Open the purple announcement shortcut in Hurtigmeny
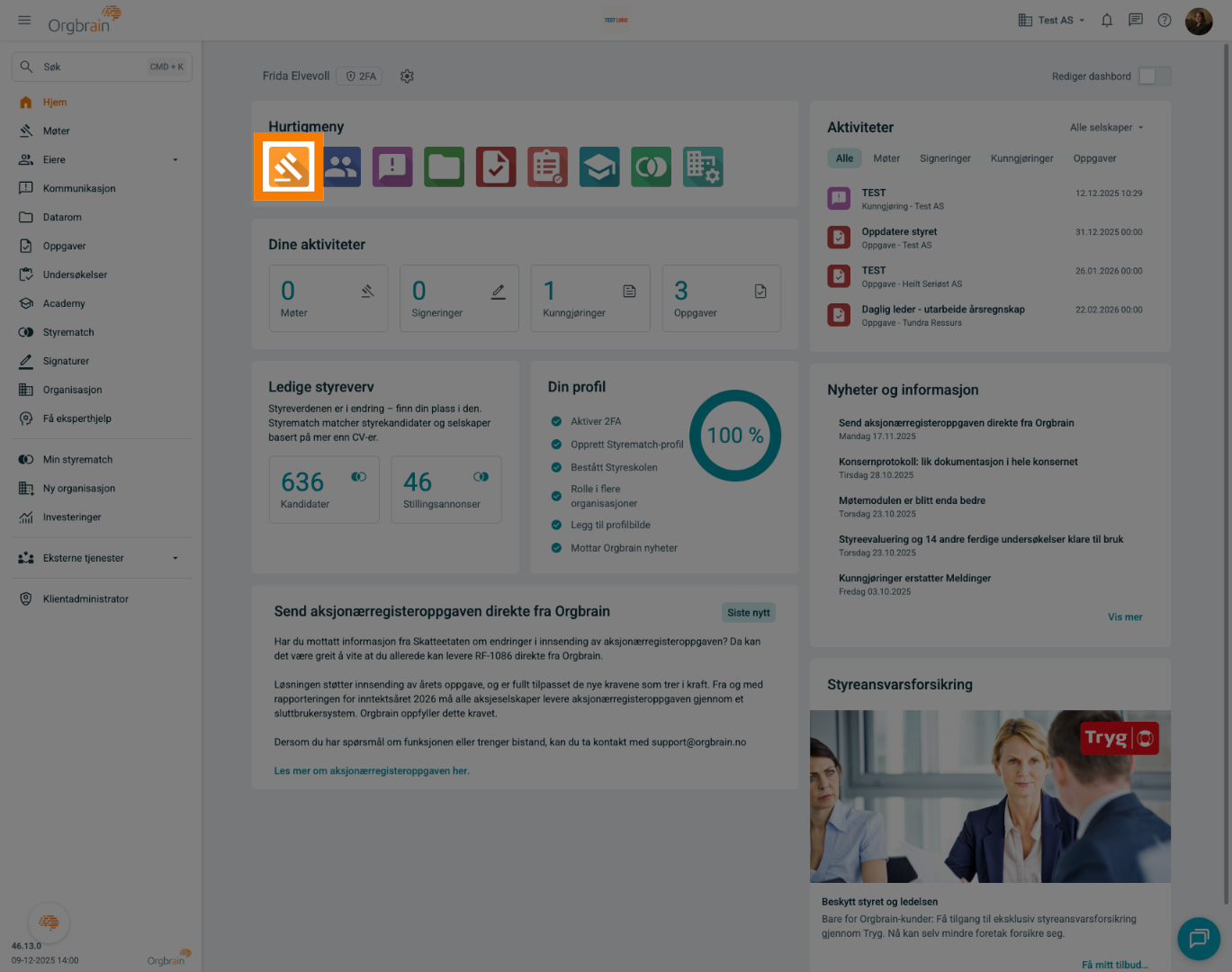This screenshot has height=972, width=1232. point(392,167)
